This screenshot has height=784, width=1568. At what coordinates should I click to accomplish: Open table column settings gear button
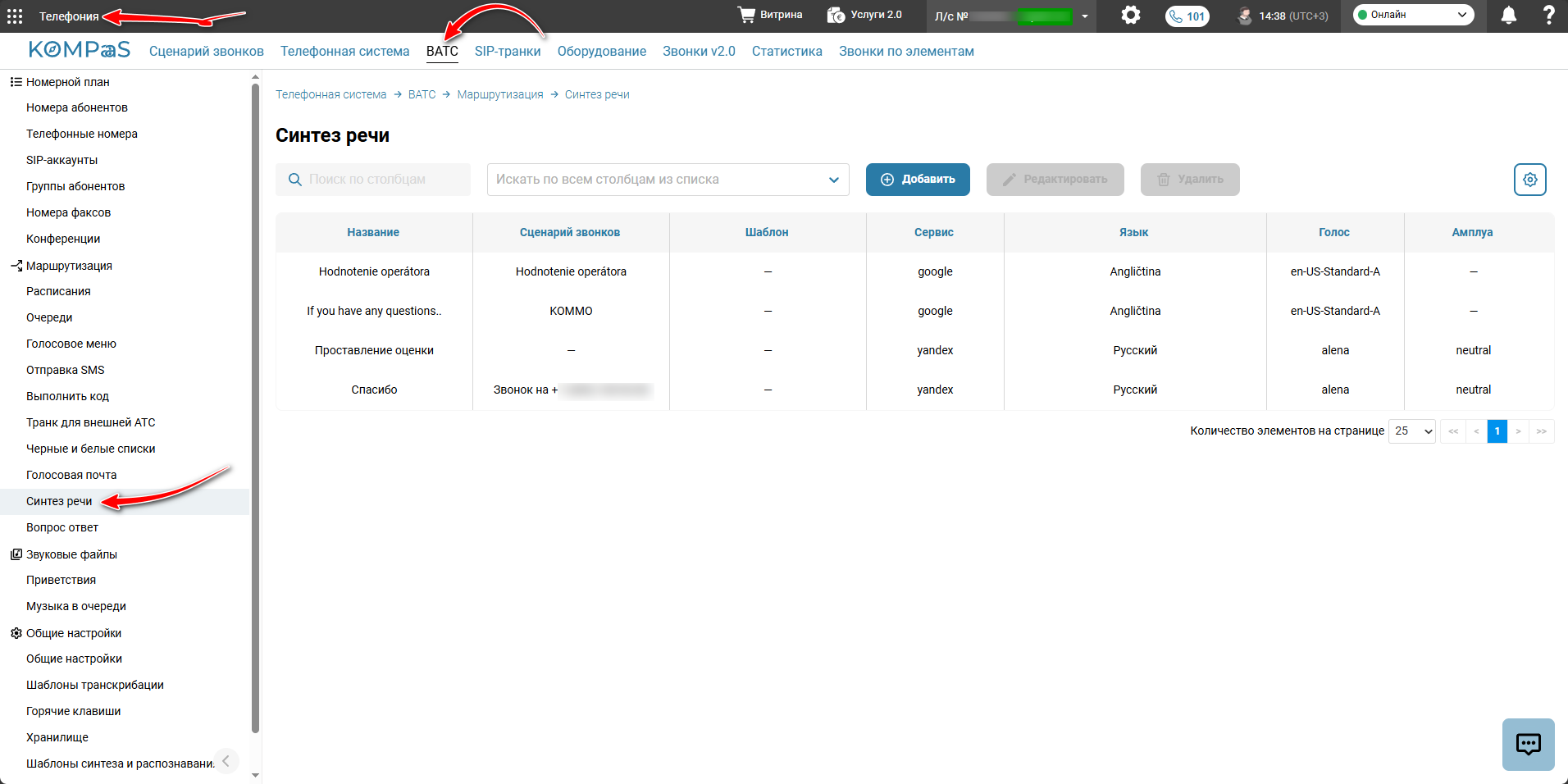1530,180
